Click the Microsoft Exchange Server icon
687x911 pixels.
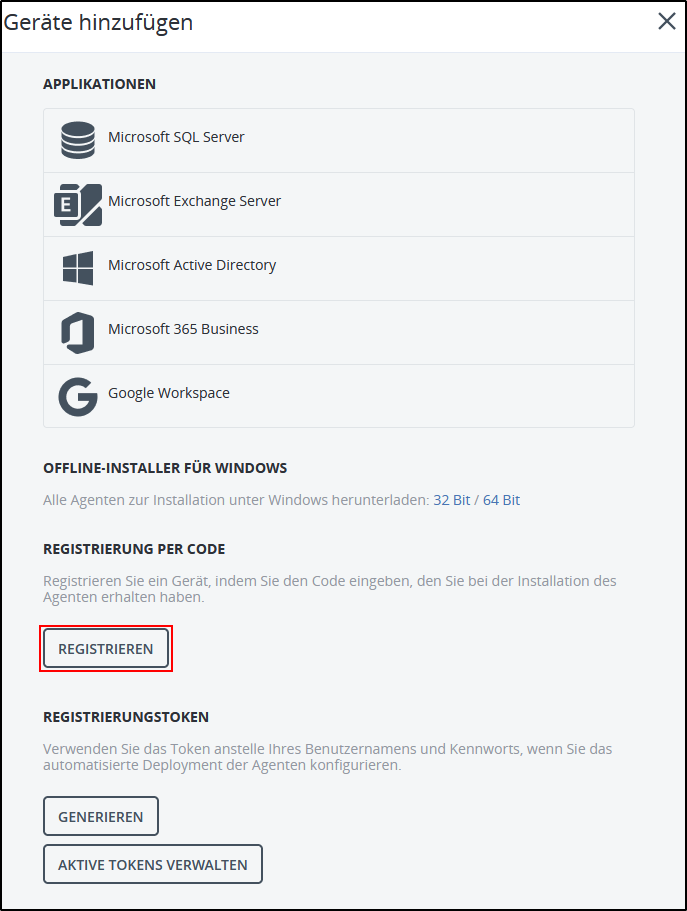pos(78,203)
